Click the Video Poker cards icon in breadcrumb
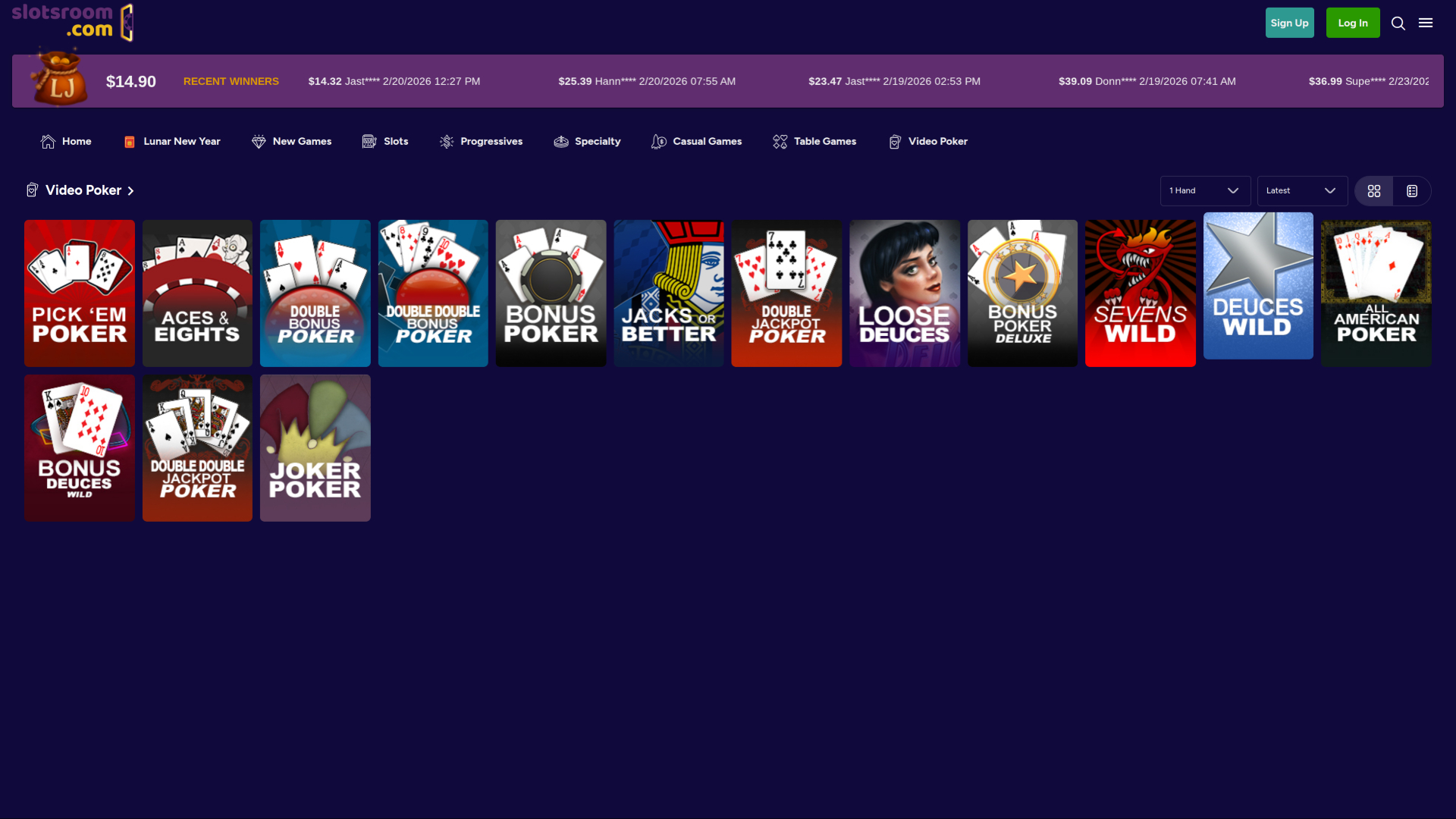 [31, 190]
